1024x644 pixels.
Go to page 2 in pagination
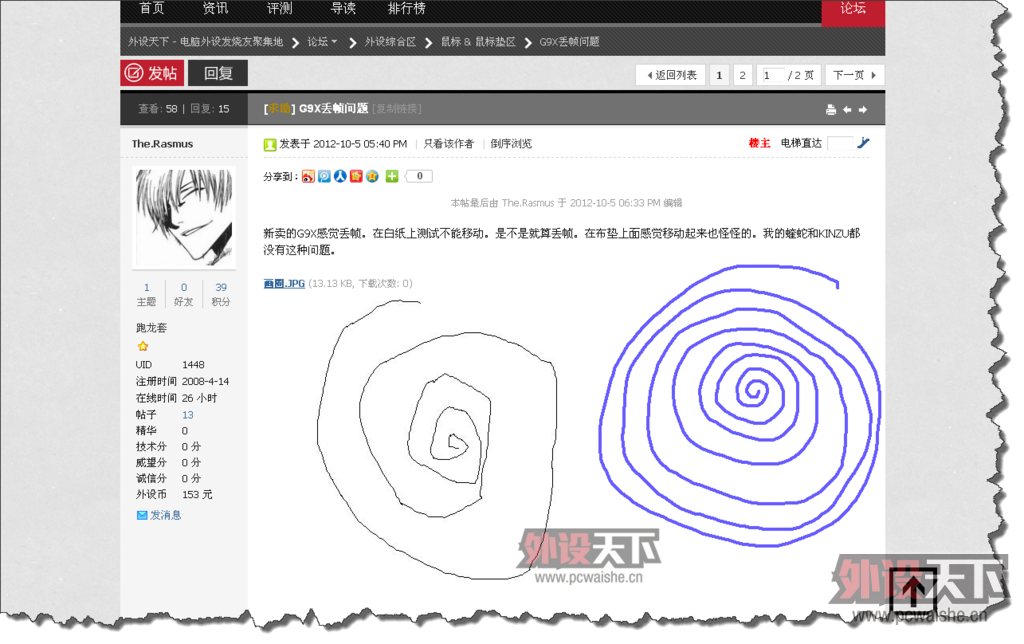[743, 75]
